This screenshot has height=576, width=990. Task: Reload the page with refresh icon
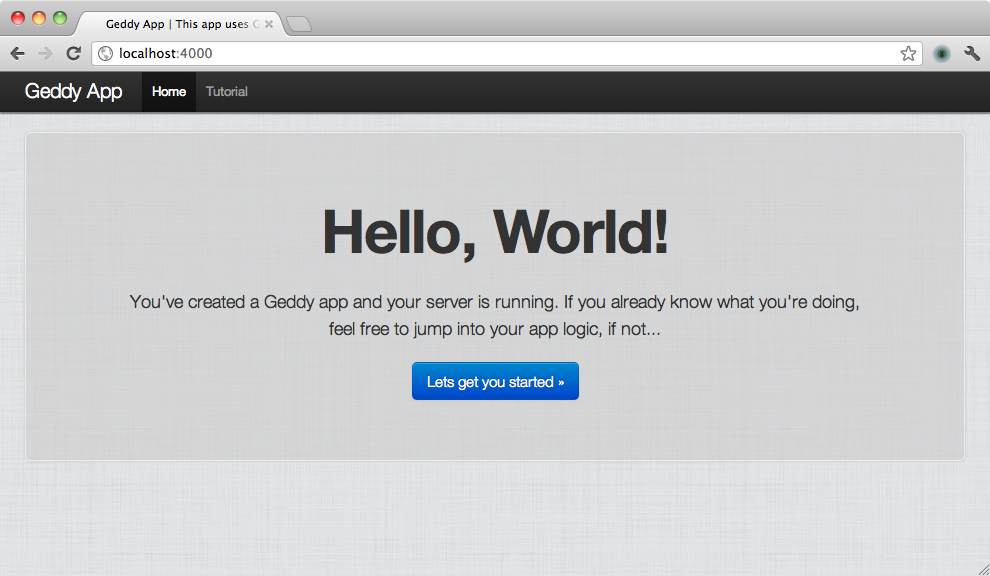tap(73, 54)
